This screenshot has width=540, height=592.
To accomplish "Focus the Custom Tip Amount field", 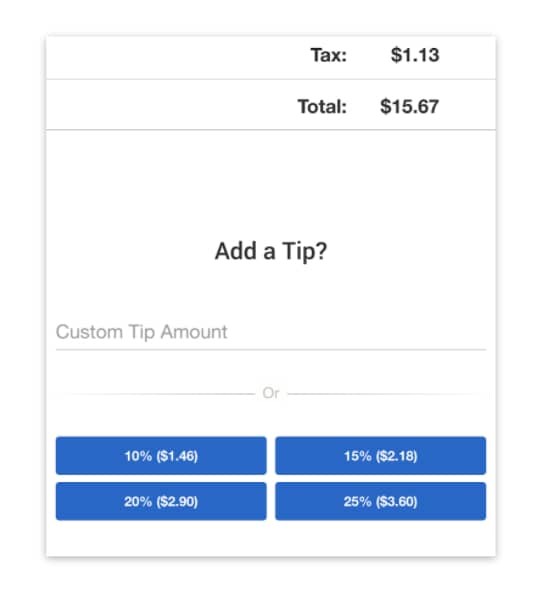I will click(x=271, y=332).
